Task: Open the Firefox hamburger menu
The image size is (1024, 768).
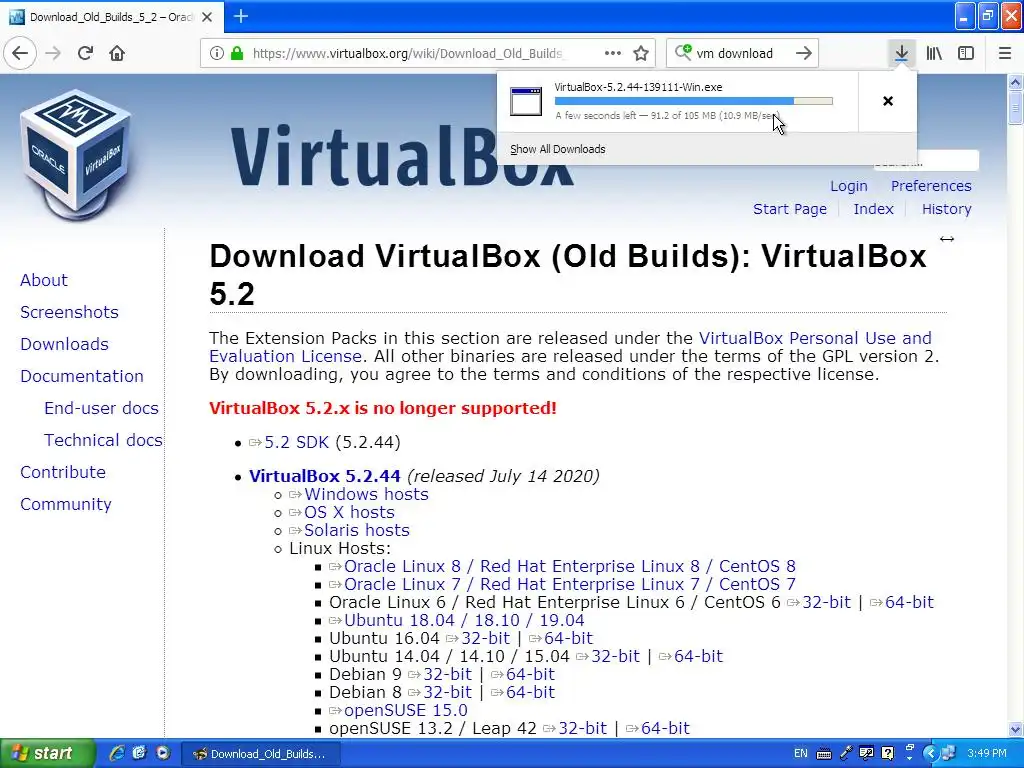Action: pos(1005,53)
